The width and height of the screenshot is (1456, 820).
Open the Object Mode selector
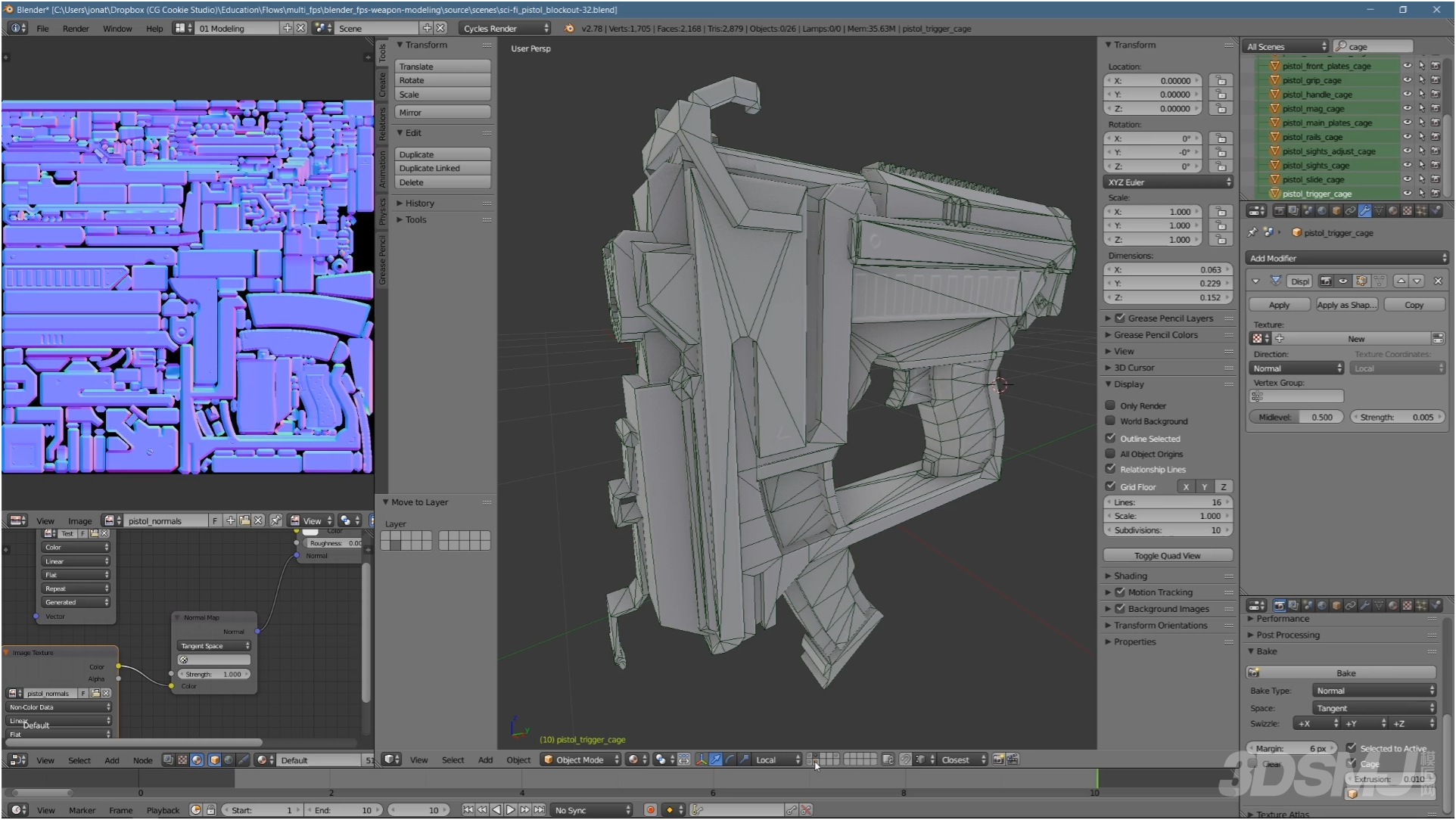[581, 759]
